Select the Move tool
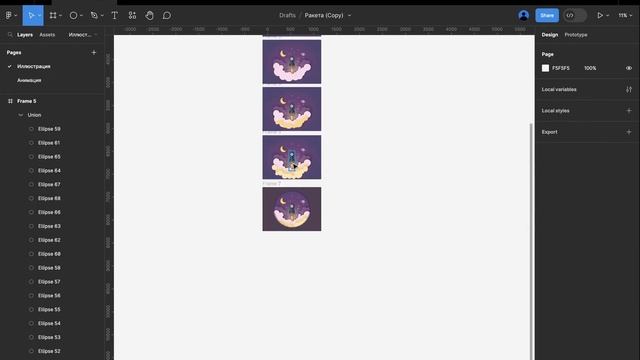Viewport: 640px width, 360px height. [x=31, y=16]
